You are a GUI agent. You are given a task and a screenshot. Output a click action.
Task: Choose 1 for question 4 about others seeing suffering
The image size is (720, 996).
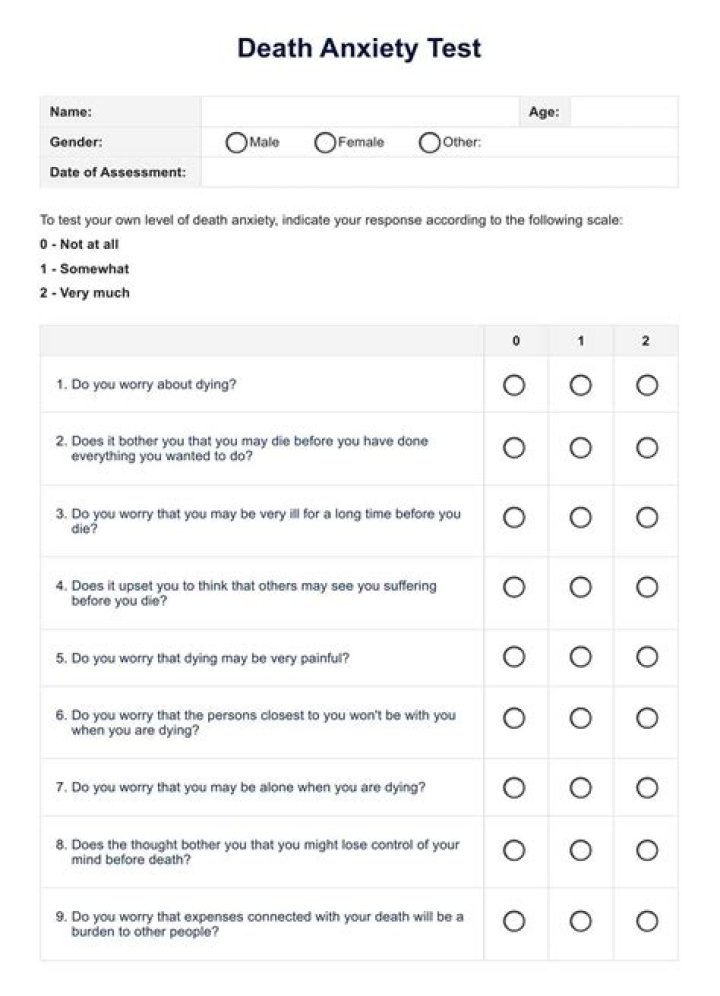[x=580, y=587]
